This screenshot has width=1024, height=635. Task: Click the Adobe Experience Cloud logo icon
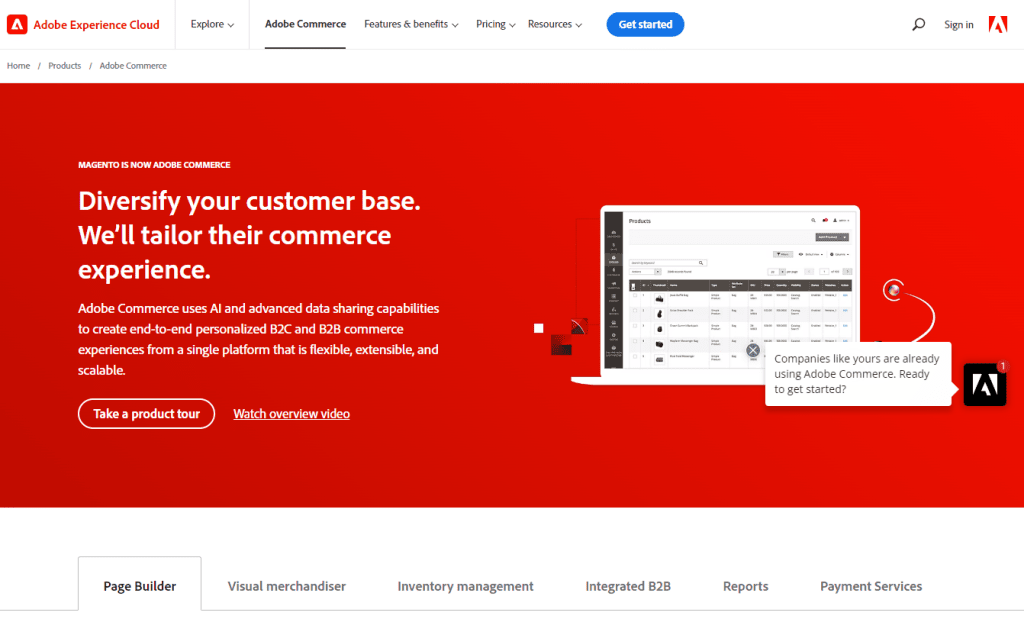point(17,25)
